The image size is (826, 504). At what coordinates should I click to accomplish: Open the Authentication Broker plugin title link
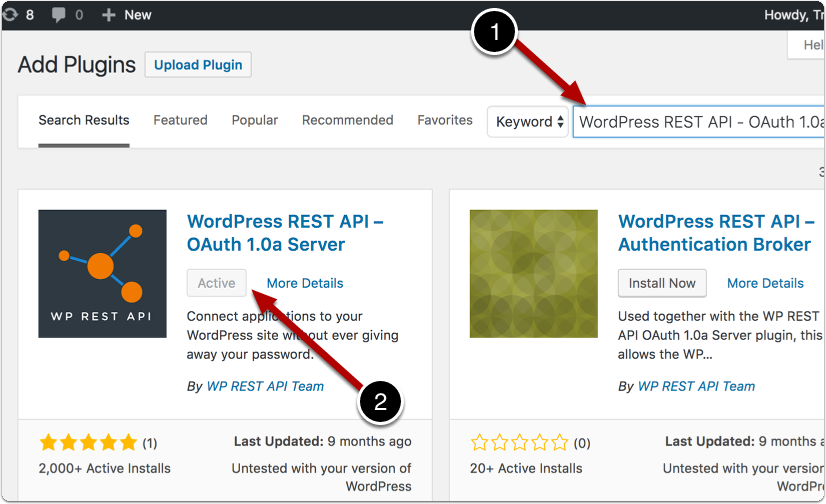coord(716,233)
